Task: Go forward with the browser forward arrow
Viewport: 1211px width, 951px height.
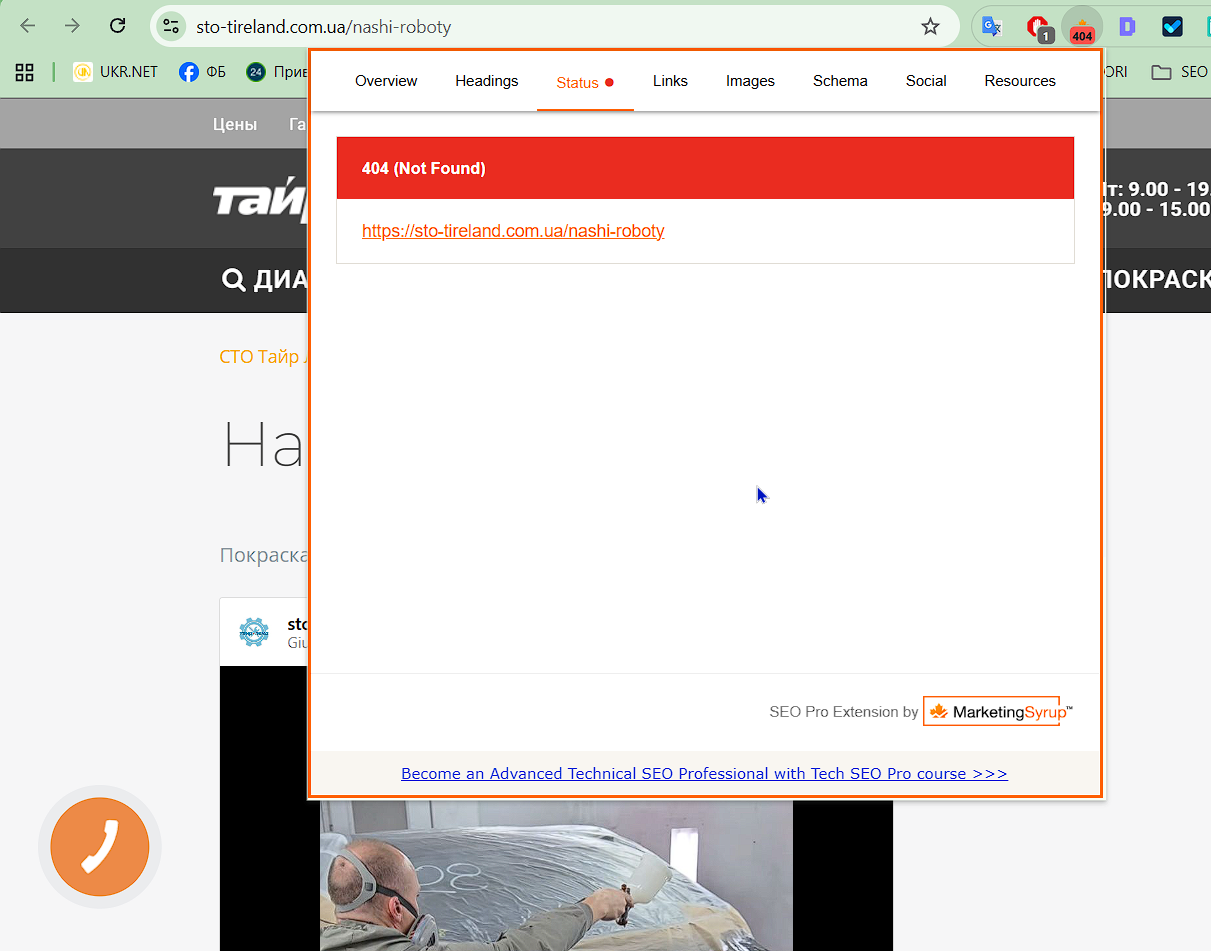Action: pyautogui.click(x=72, y=26)
